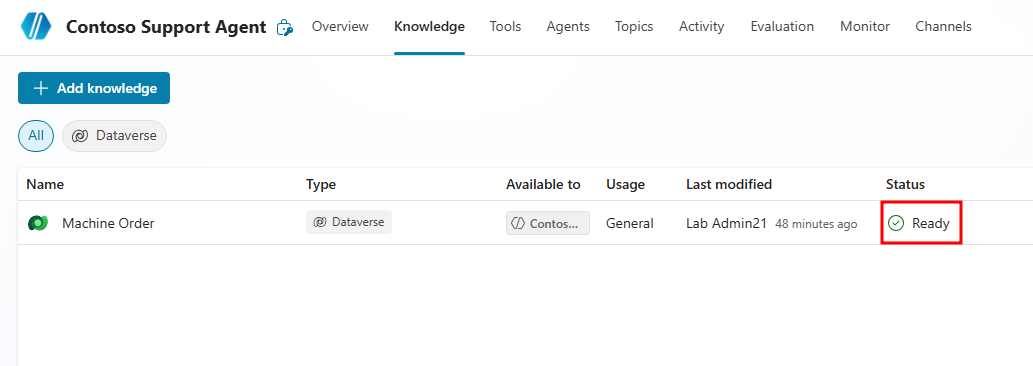Switch to the Tools tab
Image resolution: width=1033 pixels, height=366 pixels.
click(x=505, y=26)
